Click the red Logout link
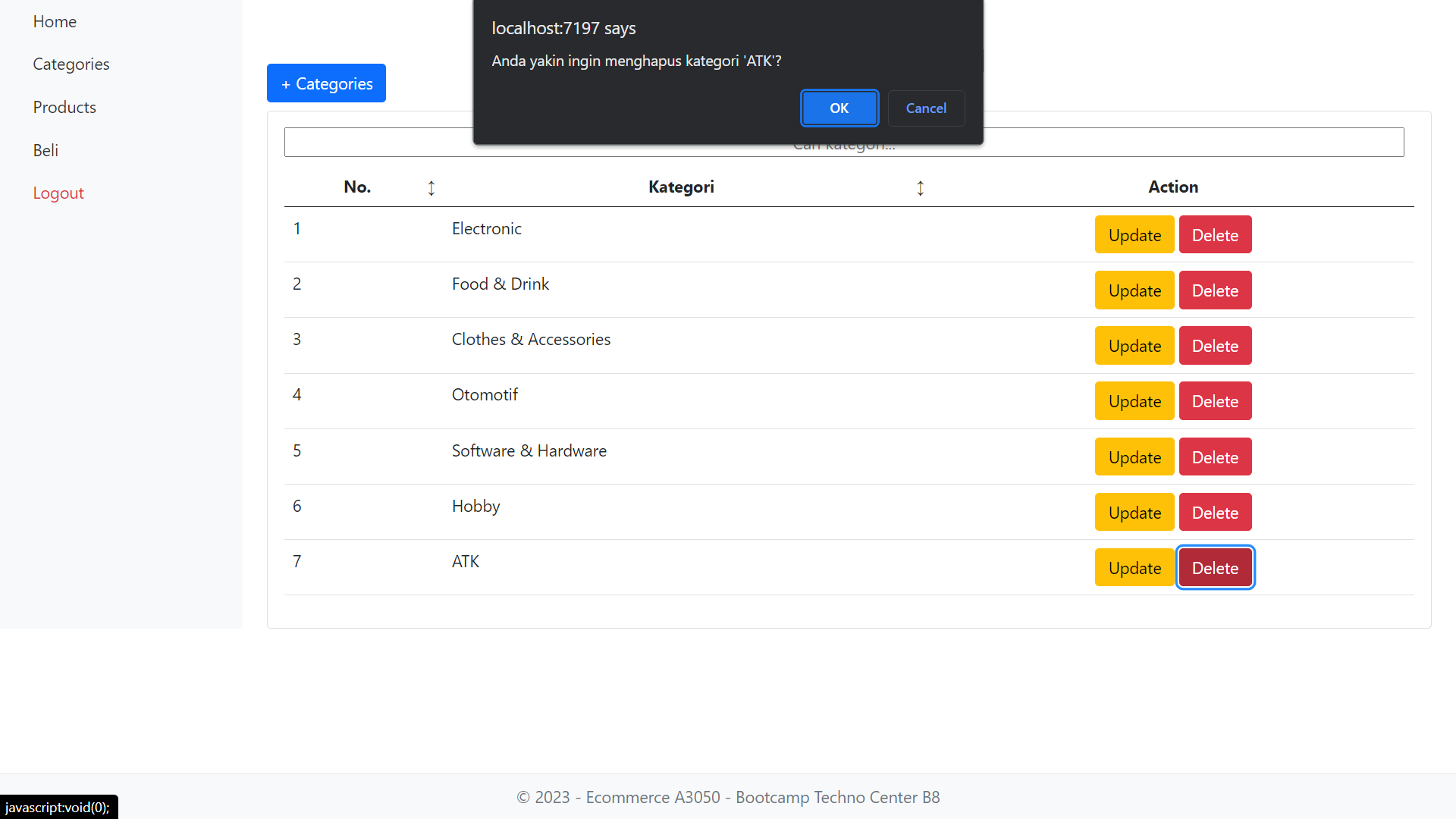This screenshot has height=819, width=1456. tap(58, 193)
